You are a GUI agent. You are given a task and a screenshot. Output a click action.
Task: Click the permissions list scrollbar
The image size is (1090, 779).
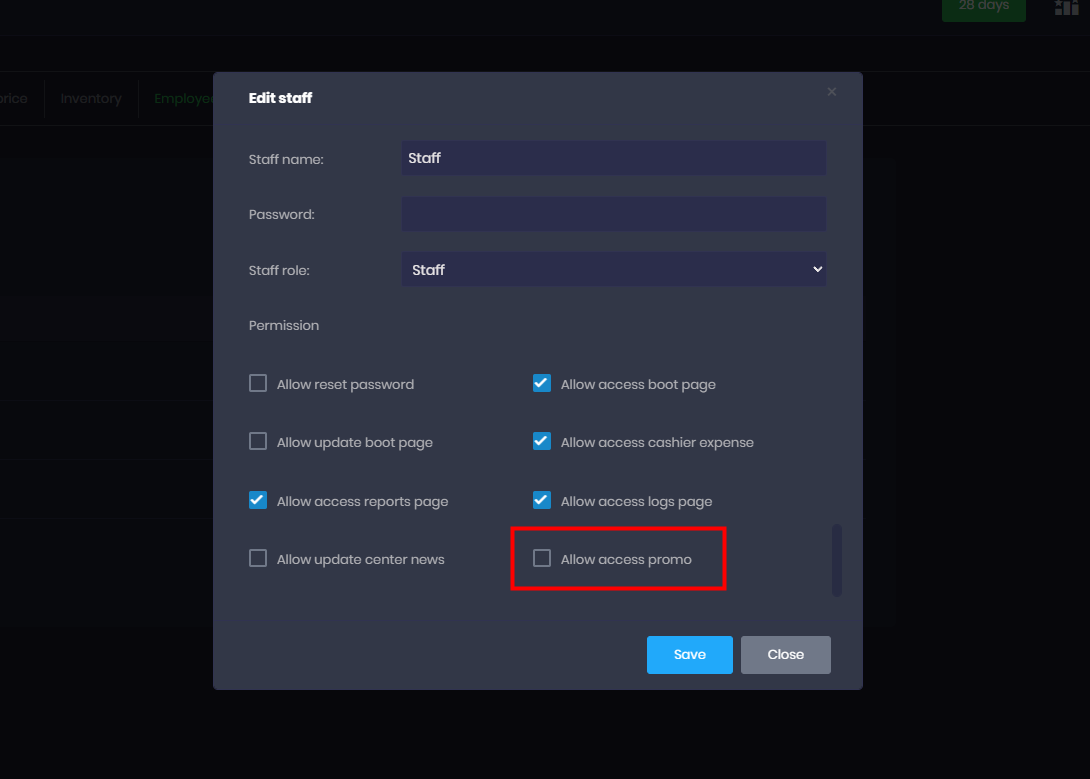837,560
